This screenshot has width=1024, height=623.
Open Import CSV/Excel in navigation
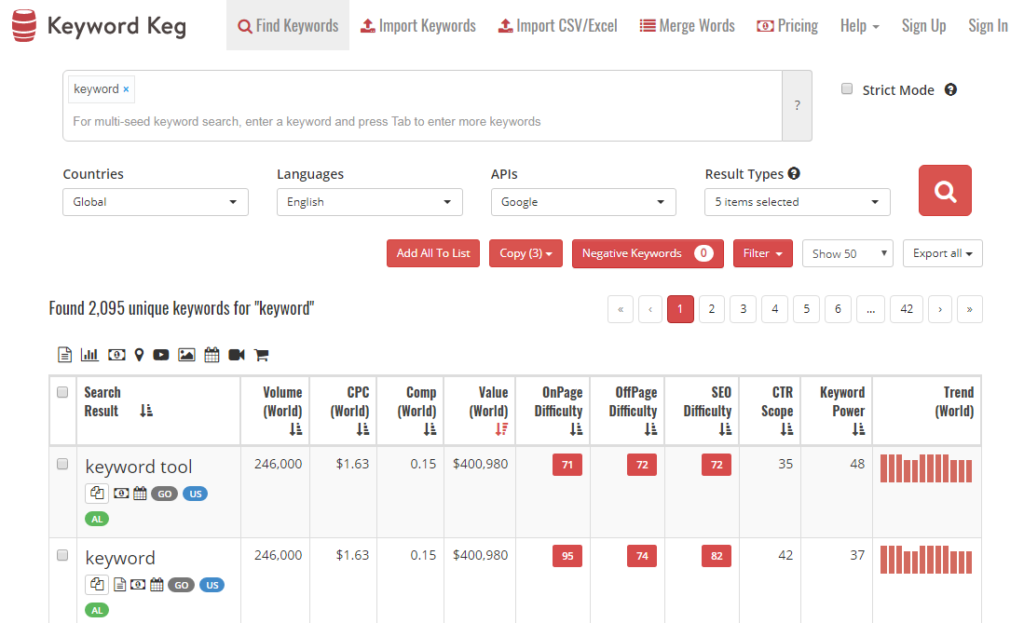557,25
